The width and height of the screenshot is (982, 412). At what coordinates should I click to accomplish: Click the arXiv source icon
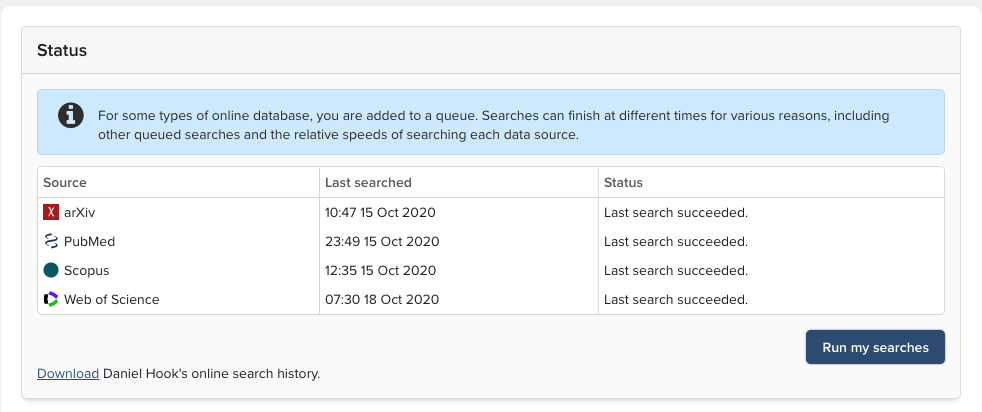click(x=51, y=213)
